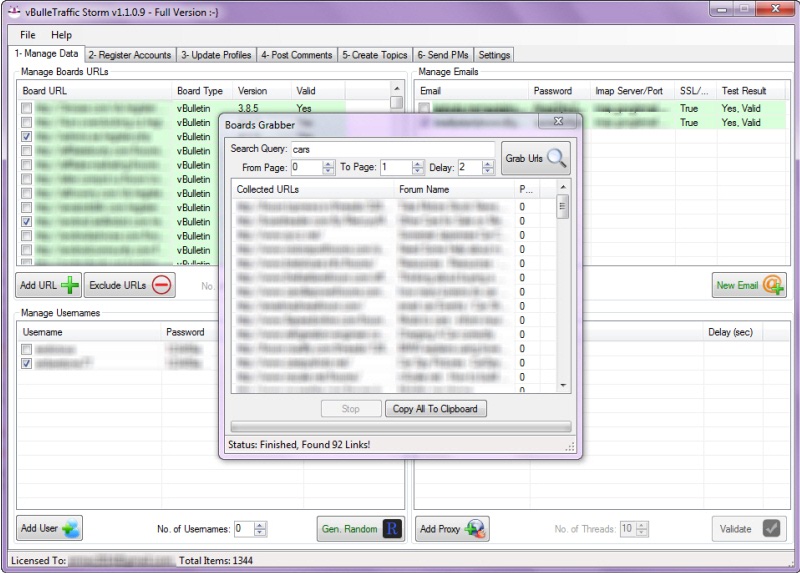Uncheck the second username checkbox

click(x=27, y=364)
